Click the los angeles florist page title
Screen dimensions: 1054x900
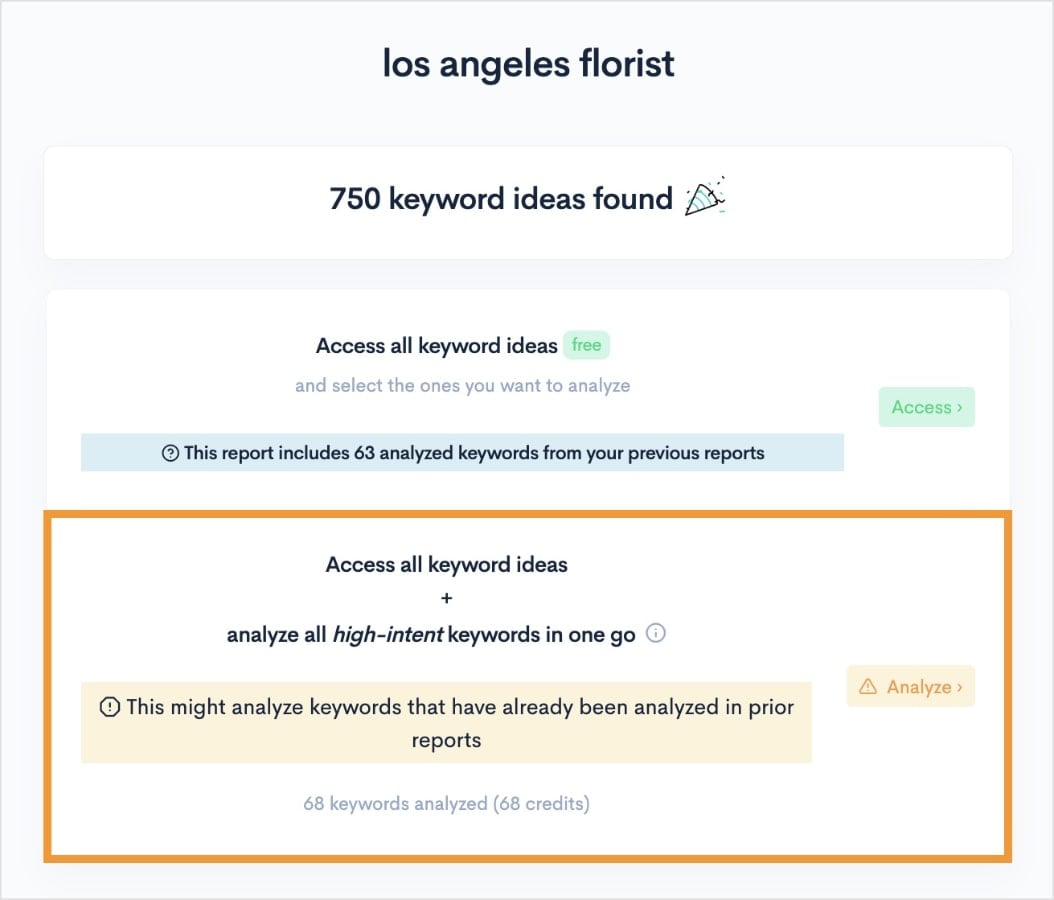coord(528,63)
